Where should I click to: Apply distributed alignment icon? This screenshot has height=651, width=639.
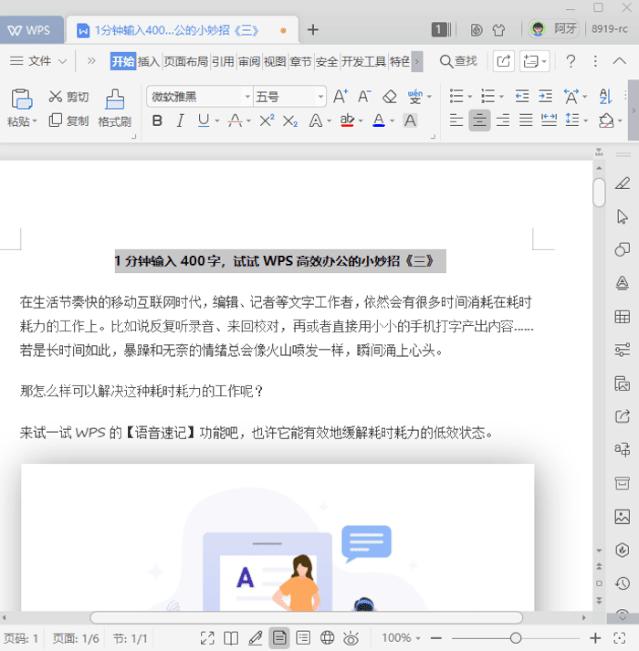[549, 120]
